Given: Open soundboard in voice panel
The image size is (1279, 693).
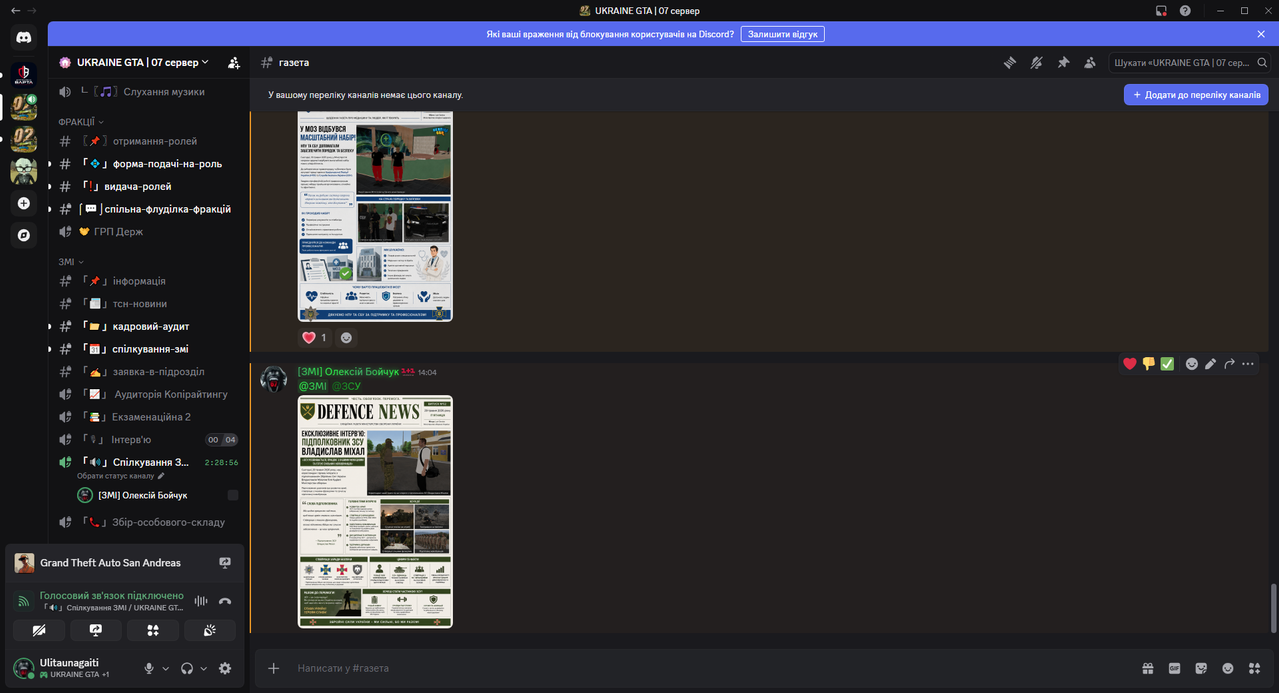Looking at the screenshot, I should [210, 630].
